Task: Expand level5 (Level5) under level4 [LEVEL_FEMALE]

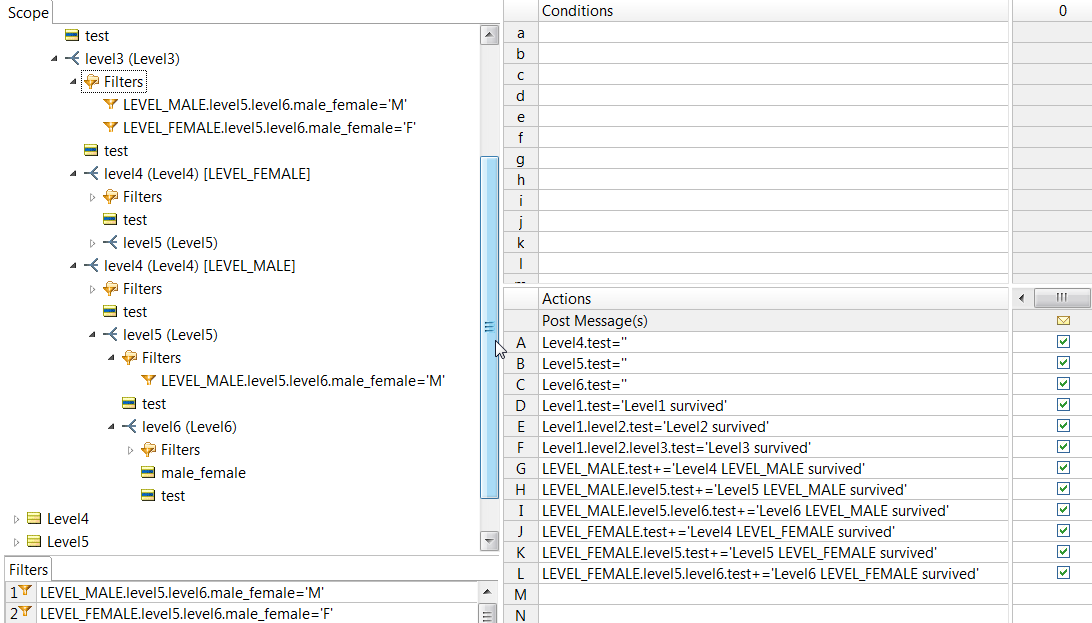Action: [x=92, y=243]
